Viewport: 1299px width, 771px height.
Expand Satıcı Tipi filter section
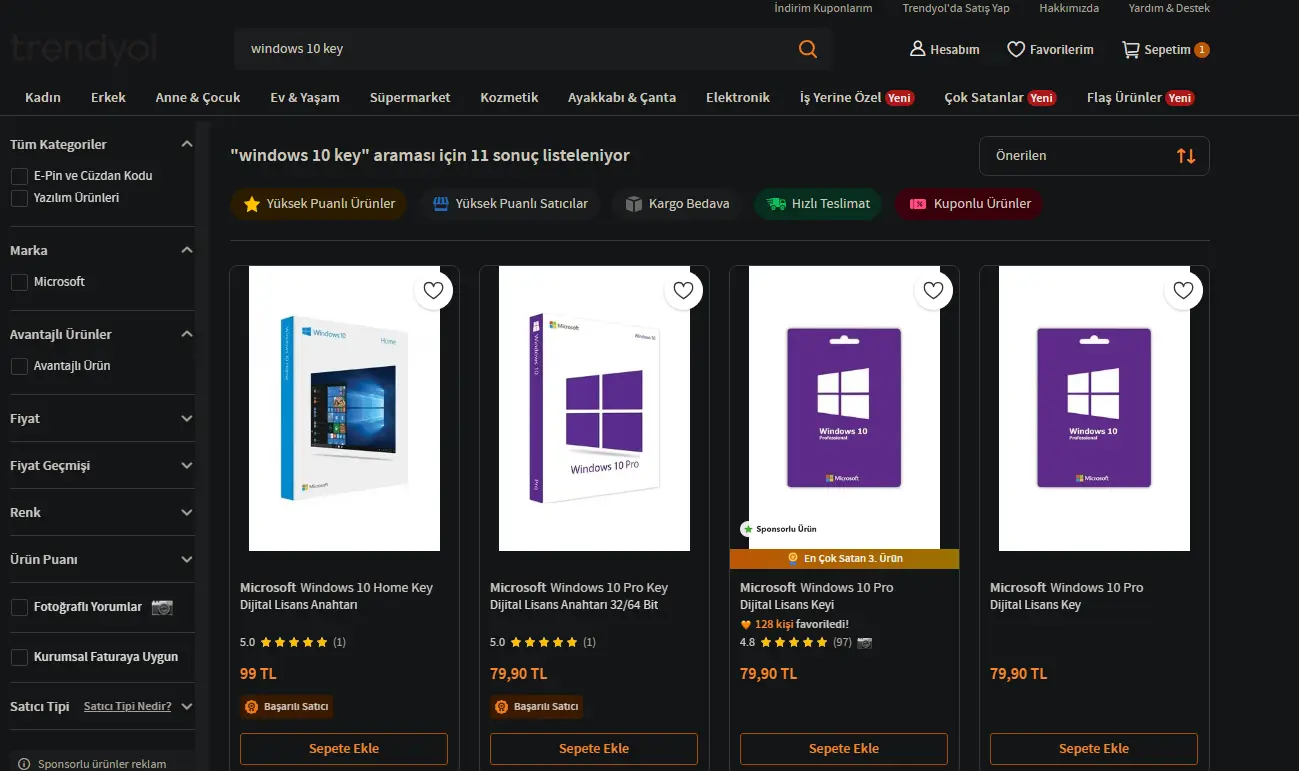187,706
